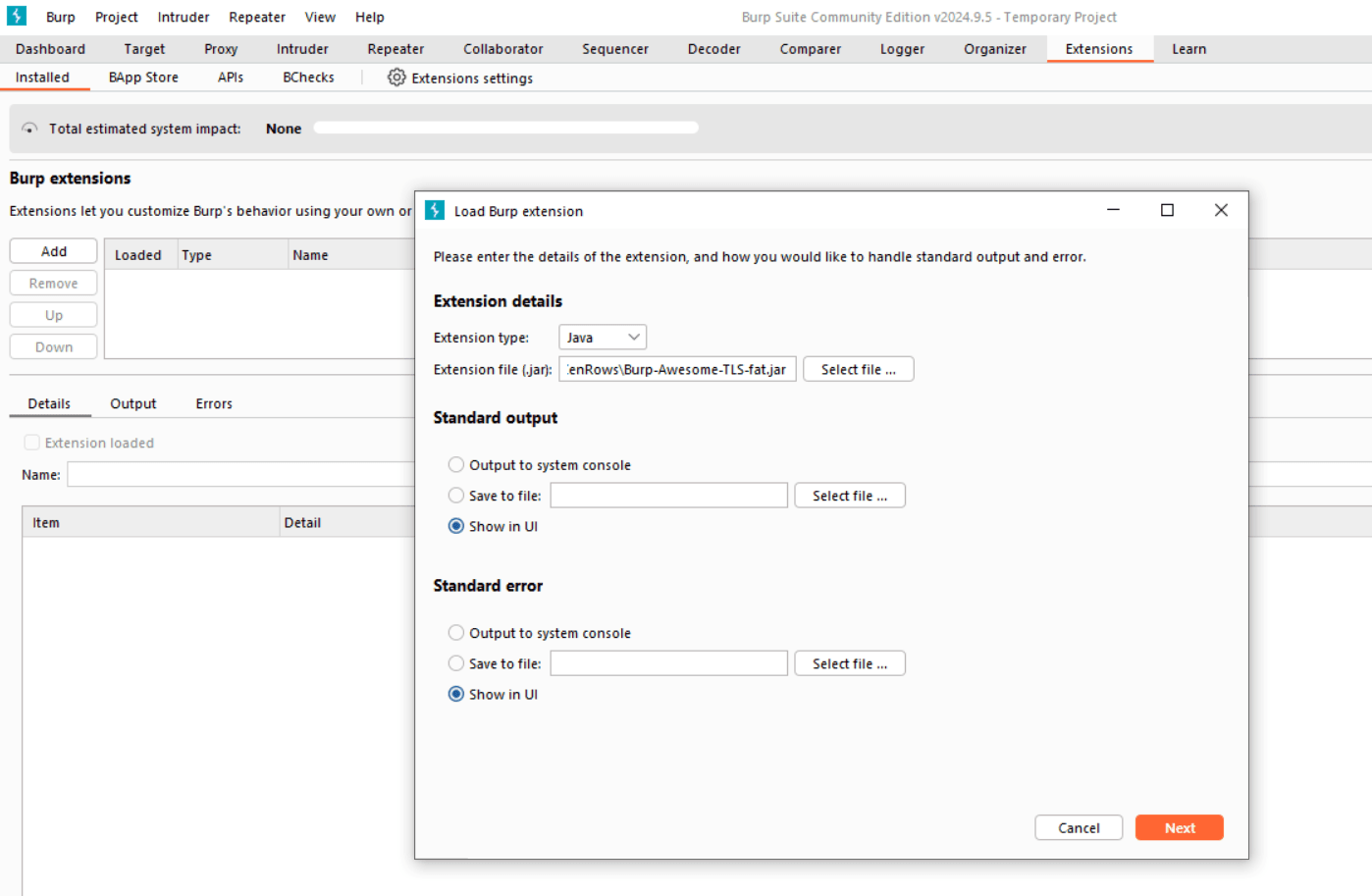Image resolution: width=1372 pixels, height=896 pixels.
Task: Open the Project menu
Action: [117, 17]
